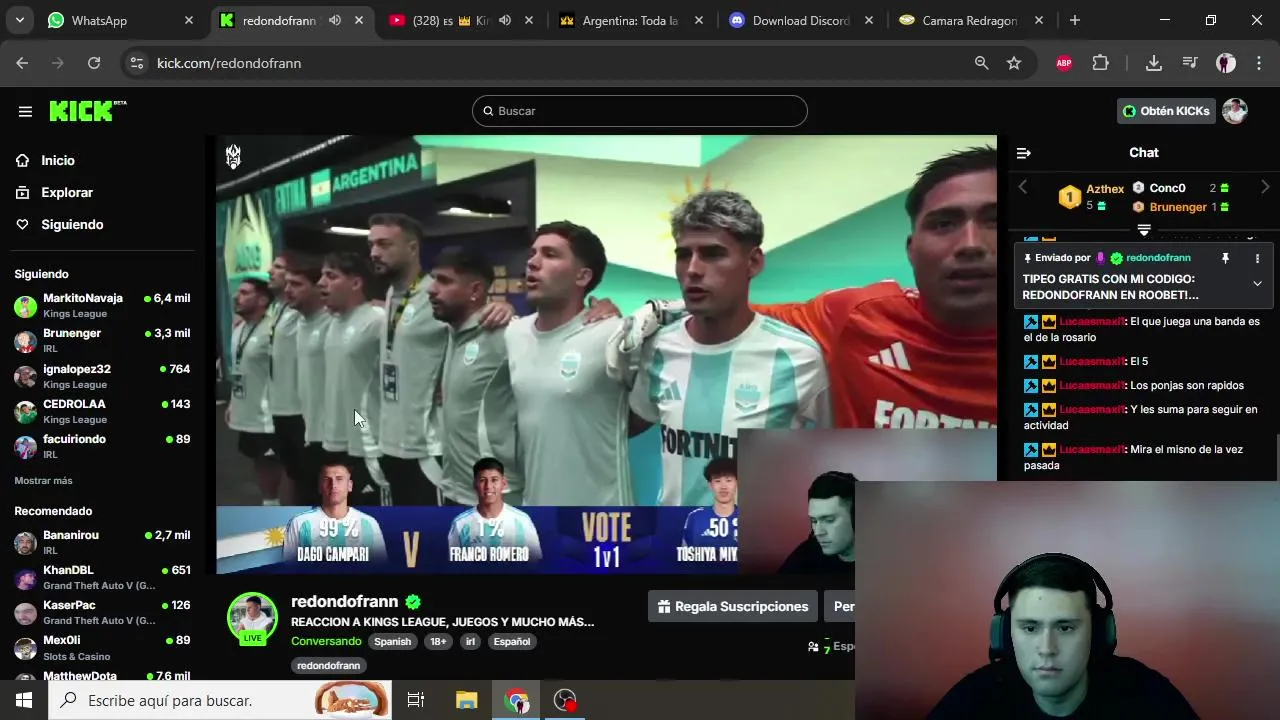Open the user profile avatar menu

point(1235,111)
